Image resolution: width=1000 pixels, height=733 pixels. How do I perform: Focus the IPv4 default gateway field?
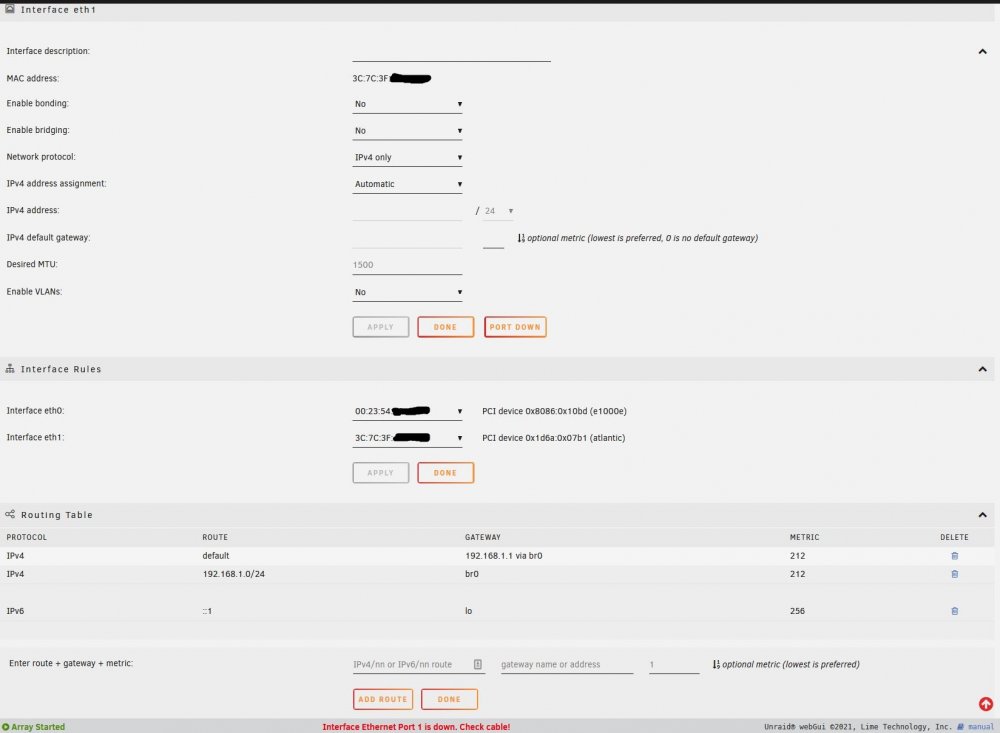[407, 238]
